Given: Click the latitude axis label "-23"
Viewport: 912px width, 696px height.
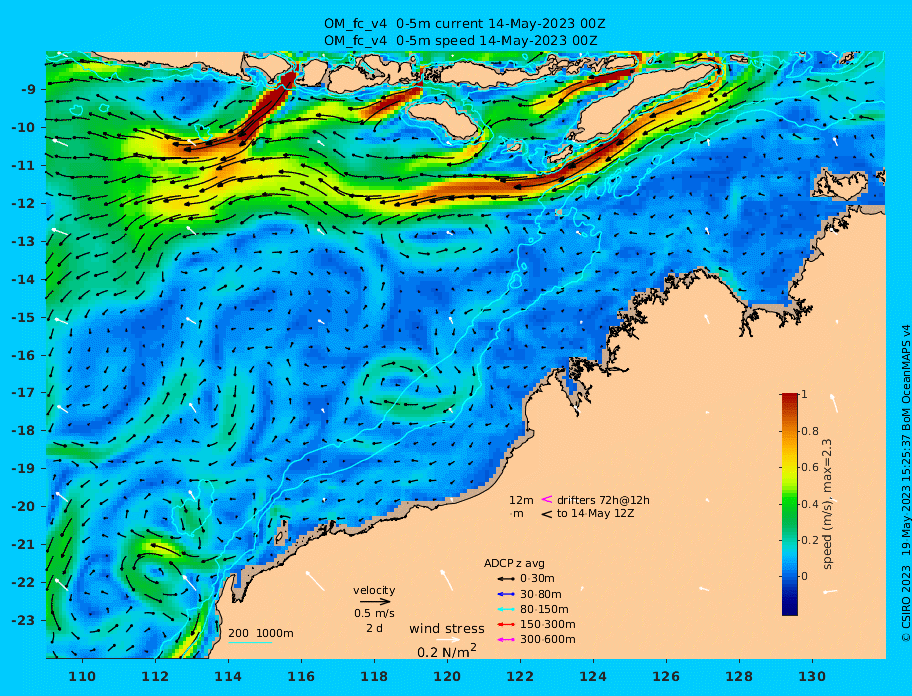Looking at the screenshot, I should tap(24, 620).
